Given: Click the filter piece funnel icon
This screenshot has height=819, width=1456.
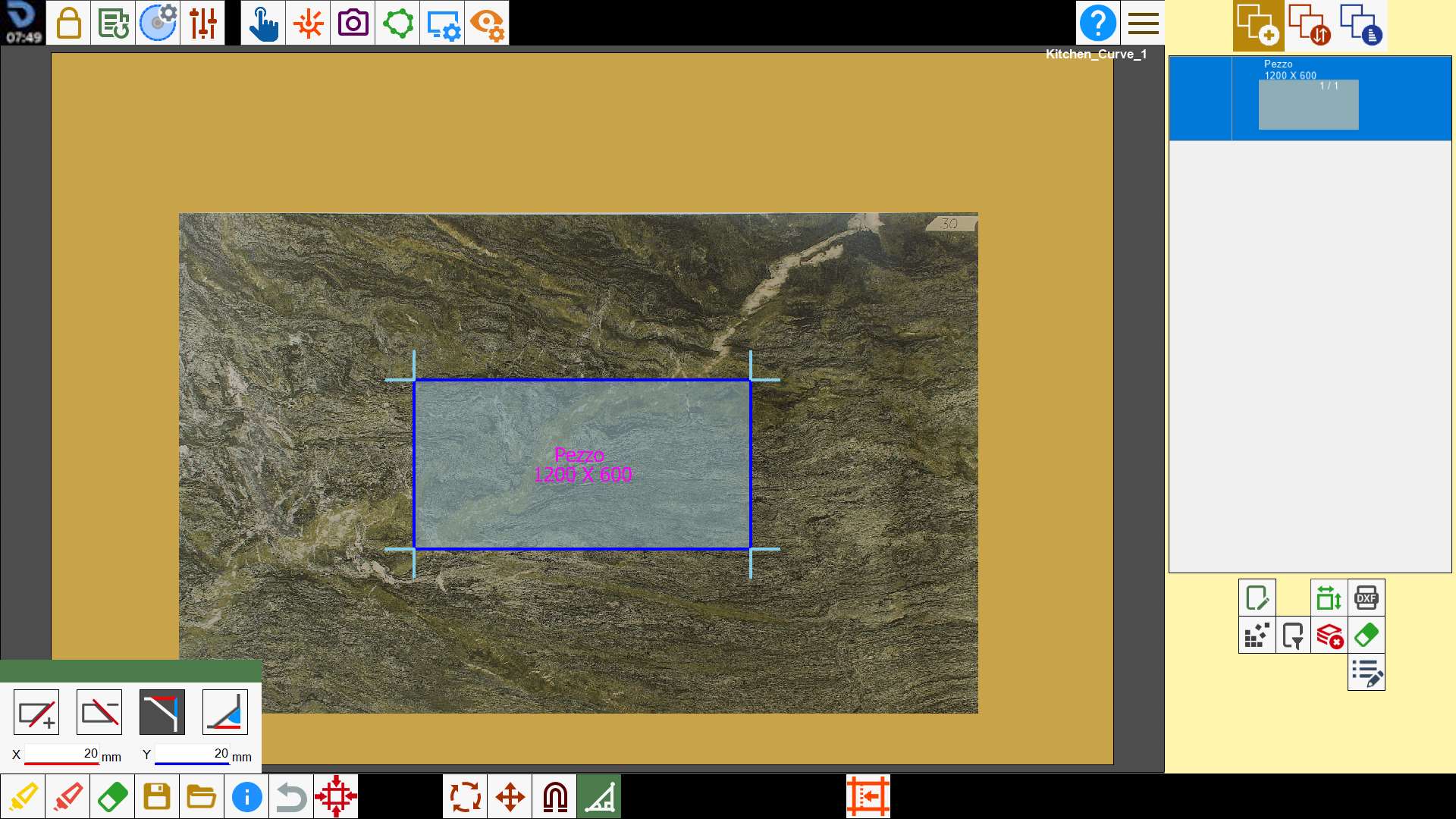Looking at the screenshot, I should coord(1293,635).
